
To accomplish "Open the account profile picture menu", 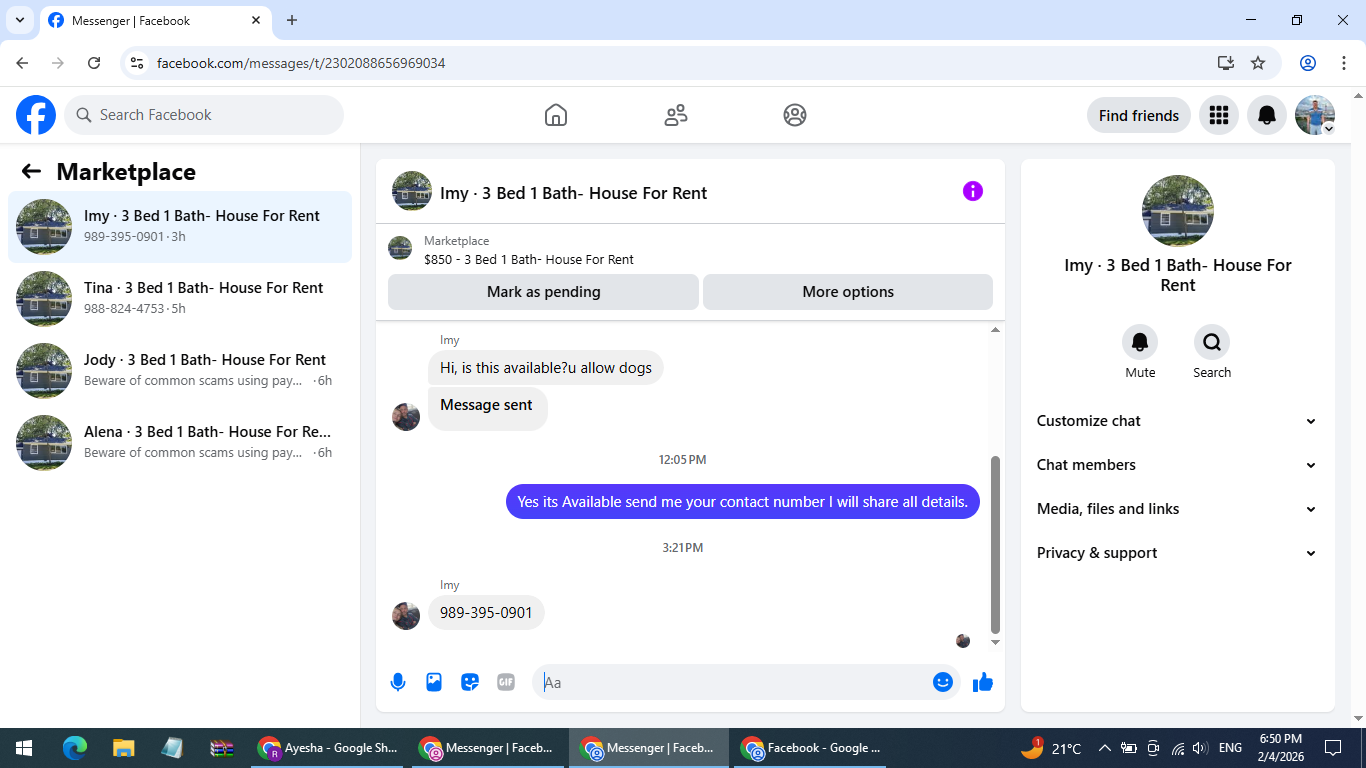I will pyautogui.click(x=1315, y=115).
